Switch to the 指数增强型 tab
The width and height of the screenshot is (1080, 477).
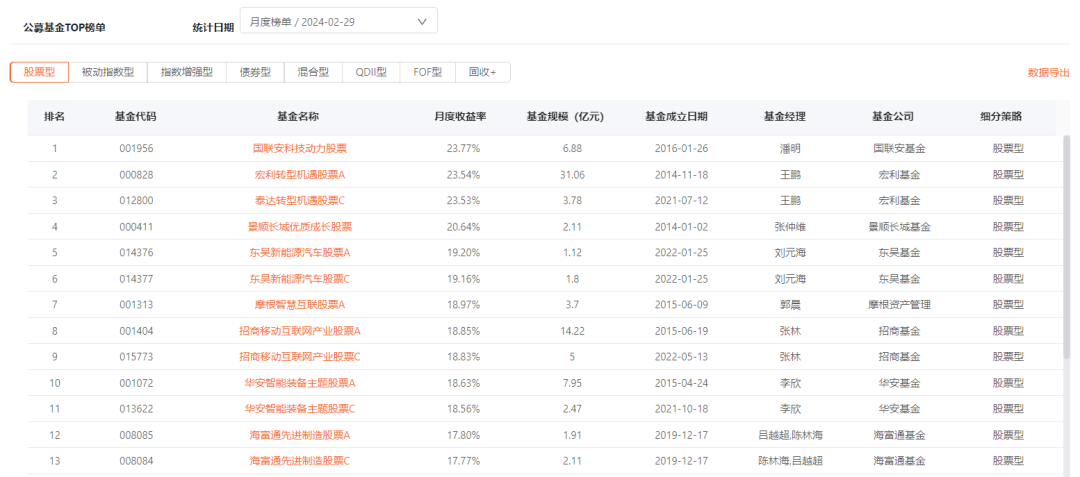click(187, 72)
